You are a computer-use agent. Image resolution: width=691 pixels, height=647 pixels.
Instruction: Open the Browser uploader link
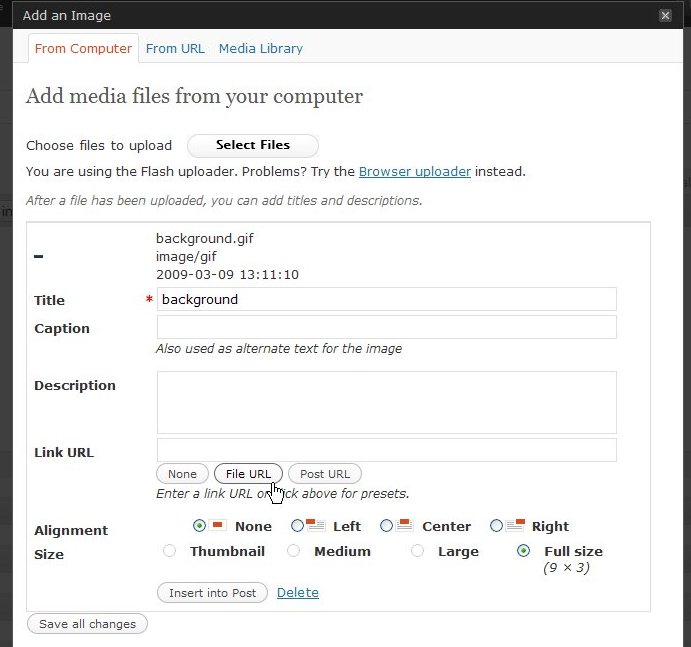coord(414,171)
